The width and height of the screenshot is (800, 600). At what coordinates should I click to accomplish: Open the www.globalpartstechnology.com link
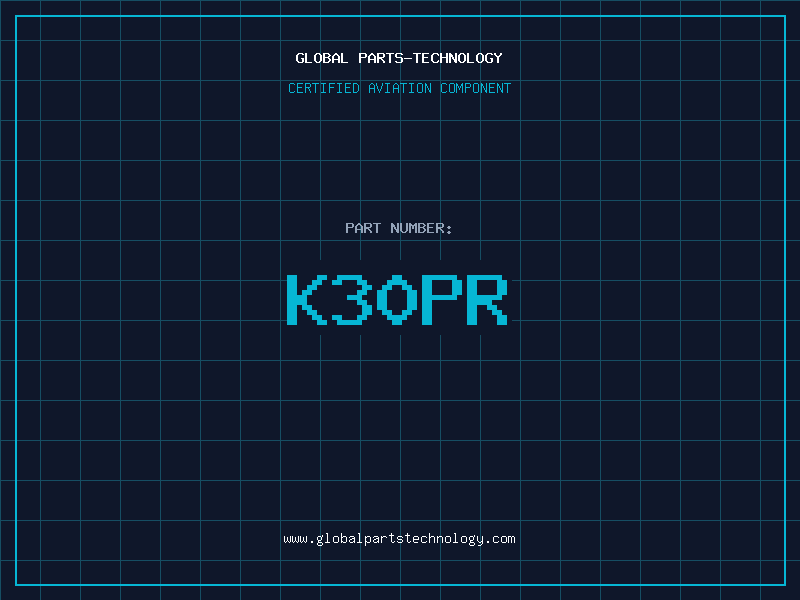pos(399,539)
